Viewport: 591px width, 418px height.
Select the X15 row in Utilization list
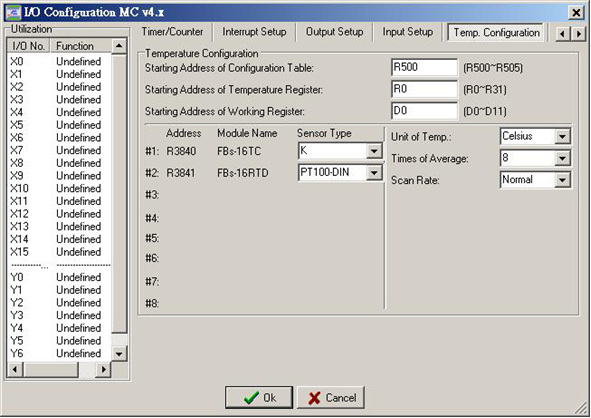[x=59, y=252]
